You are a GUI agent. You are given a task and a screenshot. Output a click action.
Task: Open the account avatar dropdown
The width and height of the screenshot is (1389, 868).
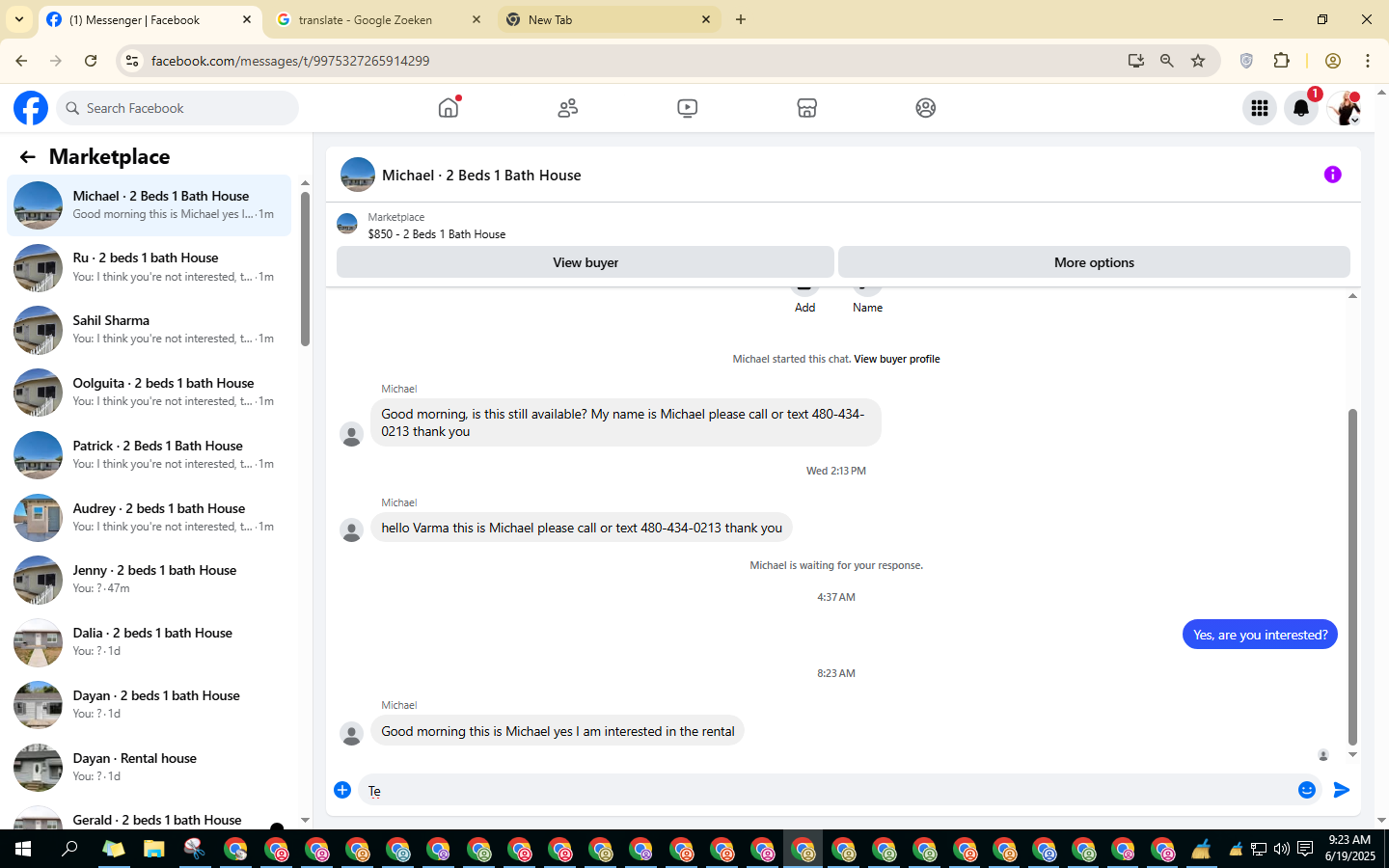[x=1345, y=108]
